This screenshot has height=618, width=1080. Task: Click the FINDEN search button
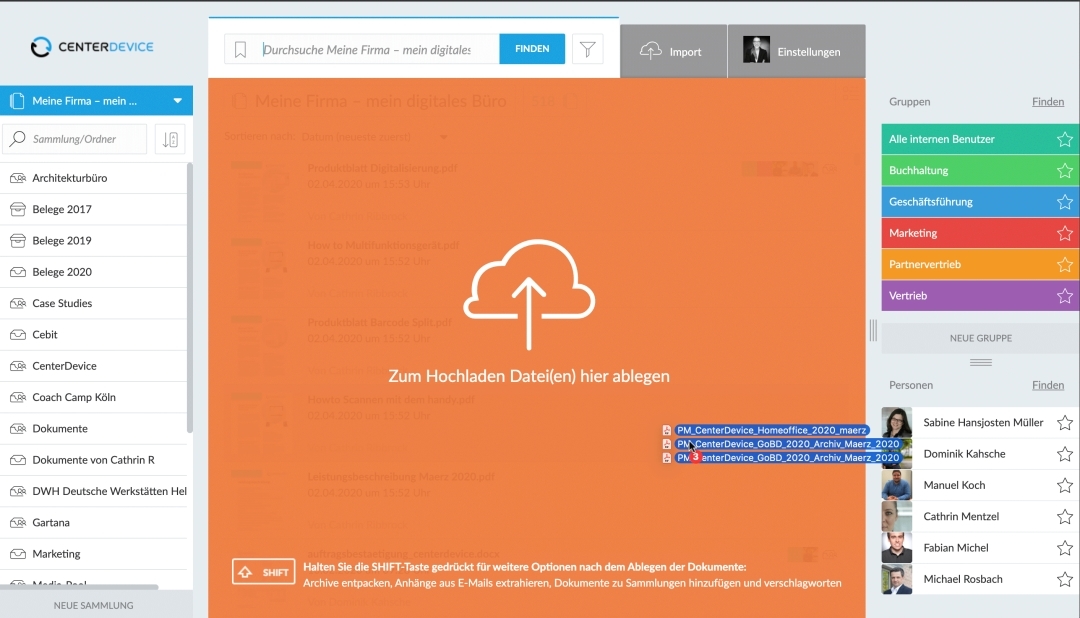click(532, 49)
